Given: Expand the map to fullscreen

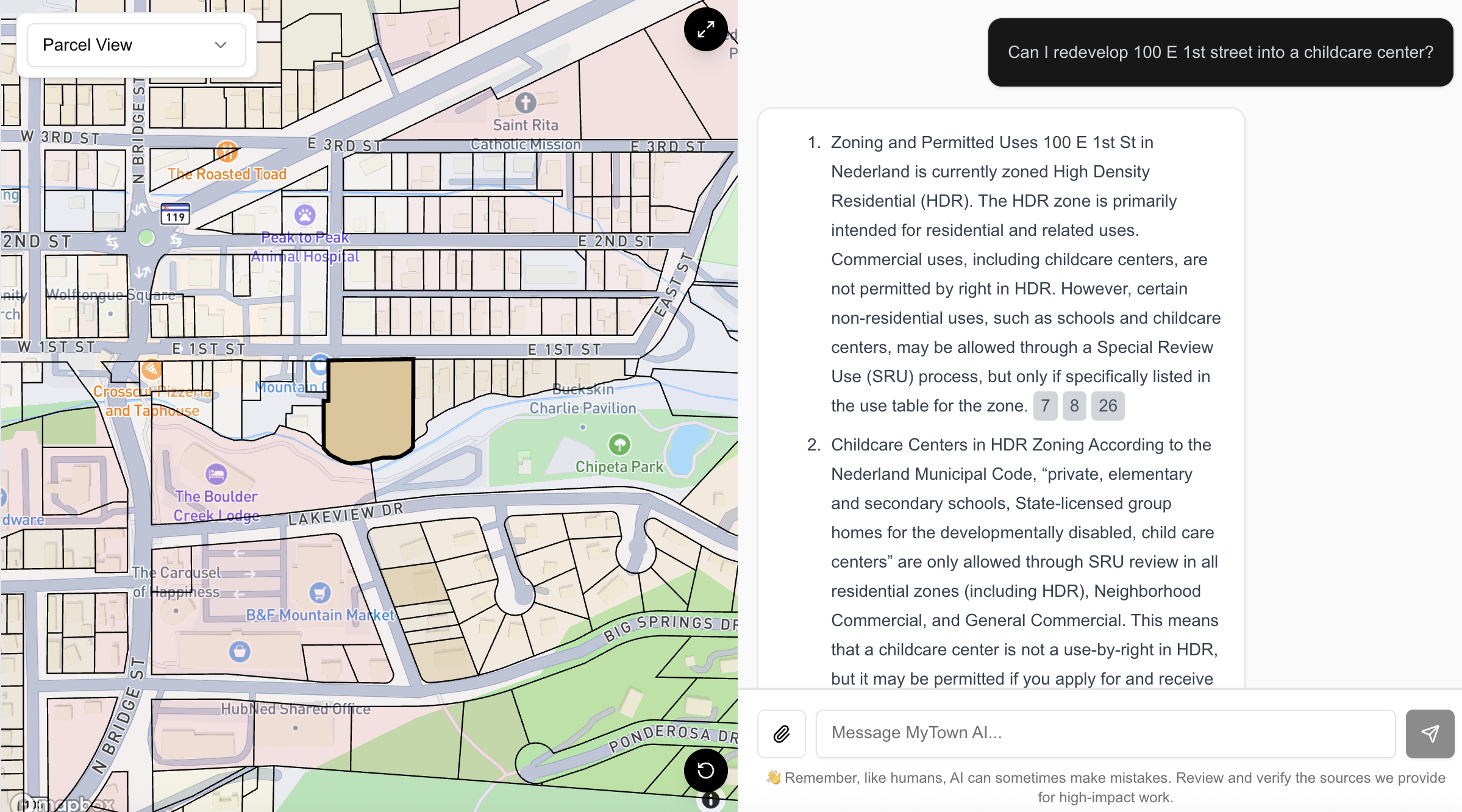Looking at the screenshot, I should (705, 29).
